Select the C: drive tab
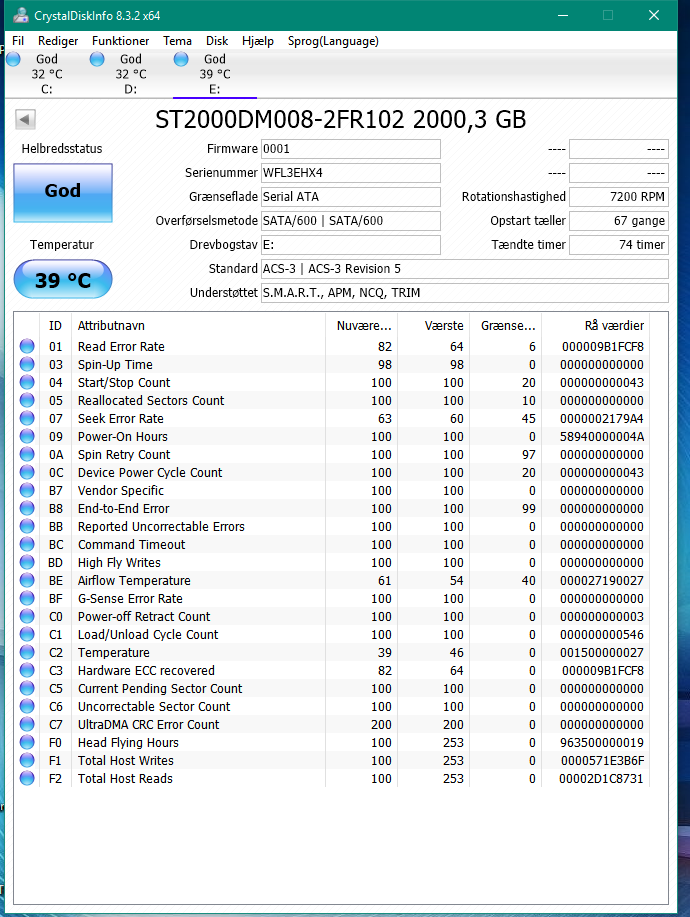 47,74
